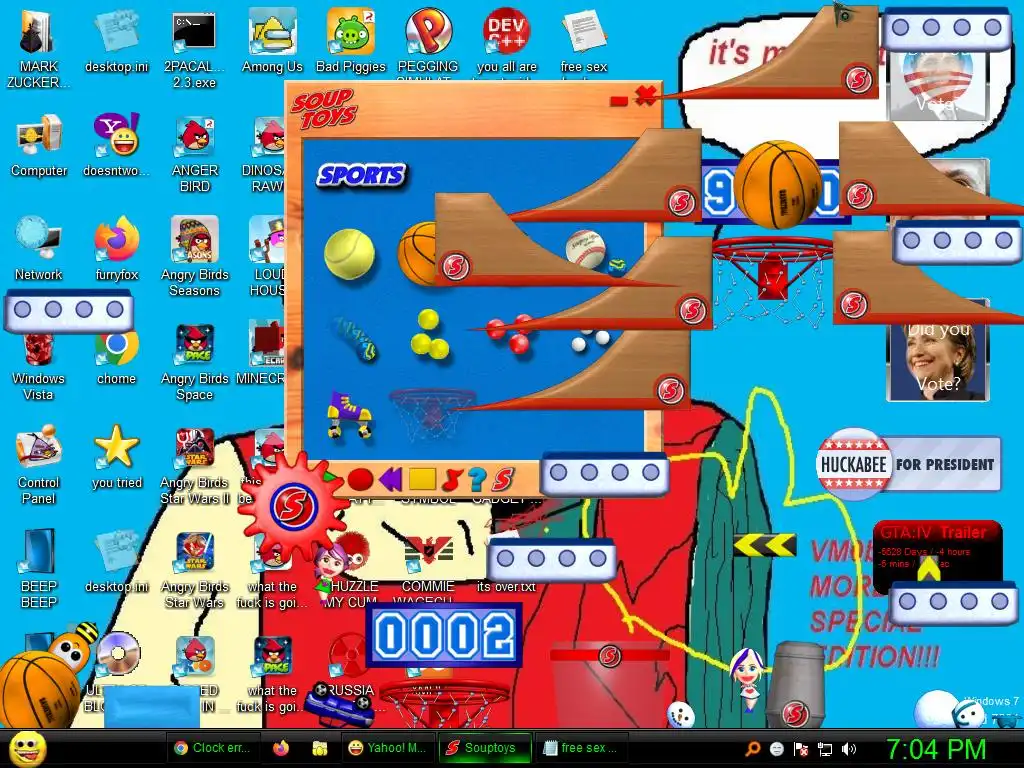Pick the yellow tennis ball in Souptoys
The width and height of the screenshot is (1024, 768).
point(349,254)
